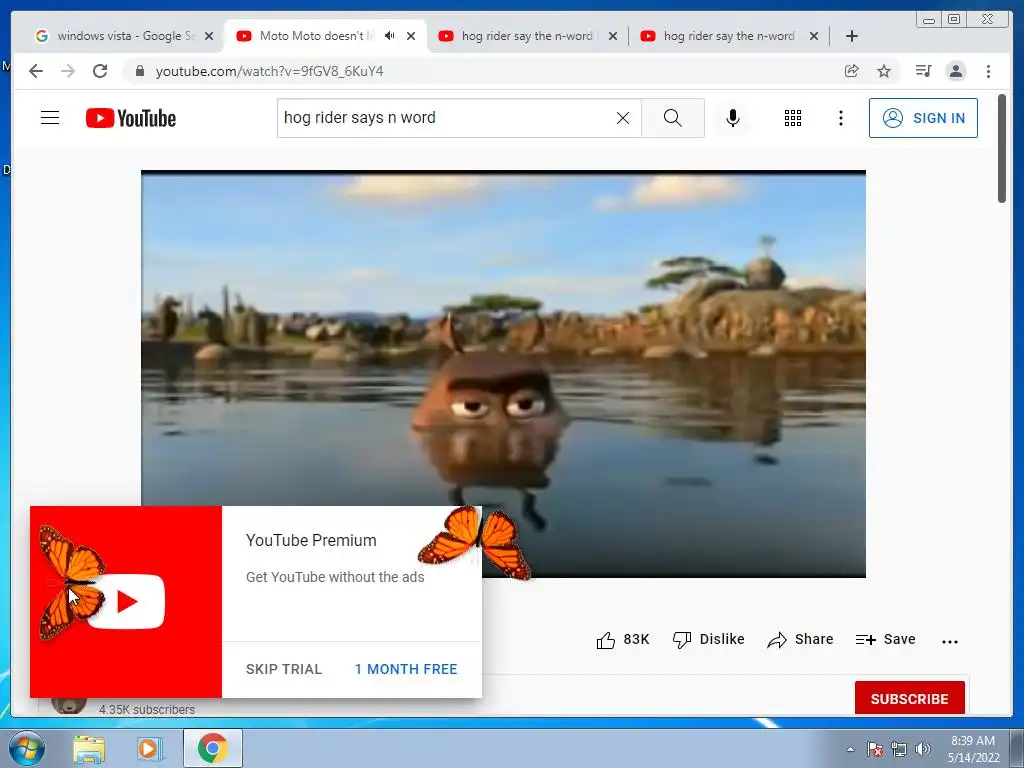
Task: Go to YouTube home via logo
Action: 131,118
